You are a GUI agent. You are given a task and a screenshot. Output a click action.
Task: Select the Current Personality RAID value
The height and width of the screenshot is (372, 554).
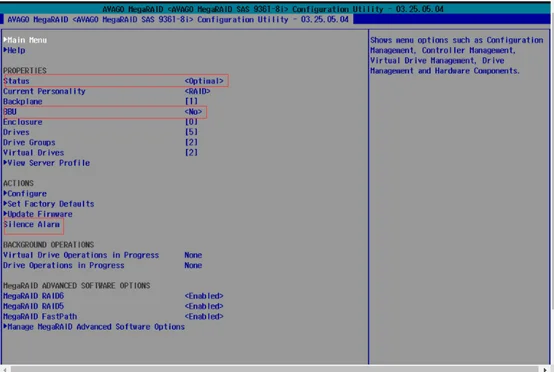[197, 91]
